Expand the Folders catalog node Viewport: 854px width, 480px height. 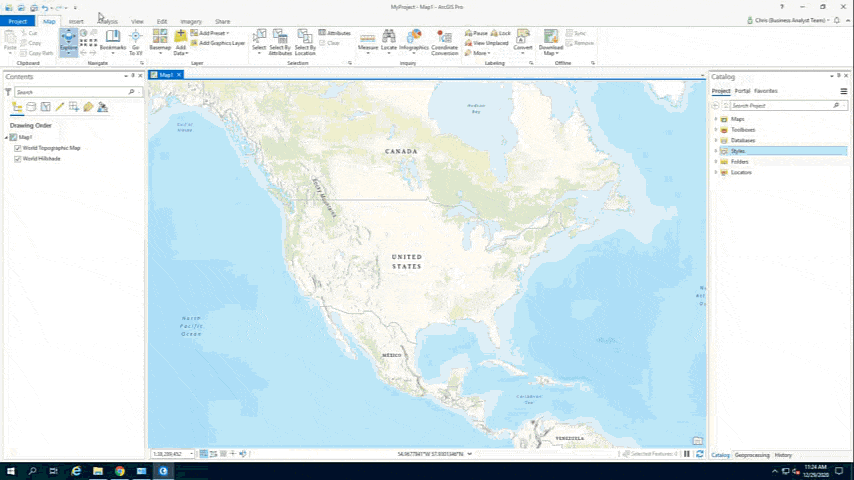click(x=716, y=162)
